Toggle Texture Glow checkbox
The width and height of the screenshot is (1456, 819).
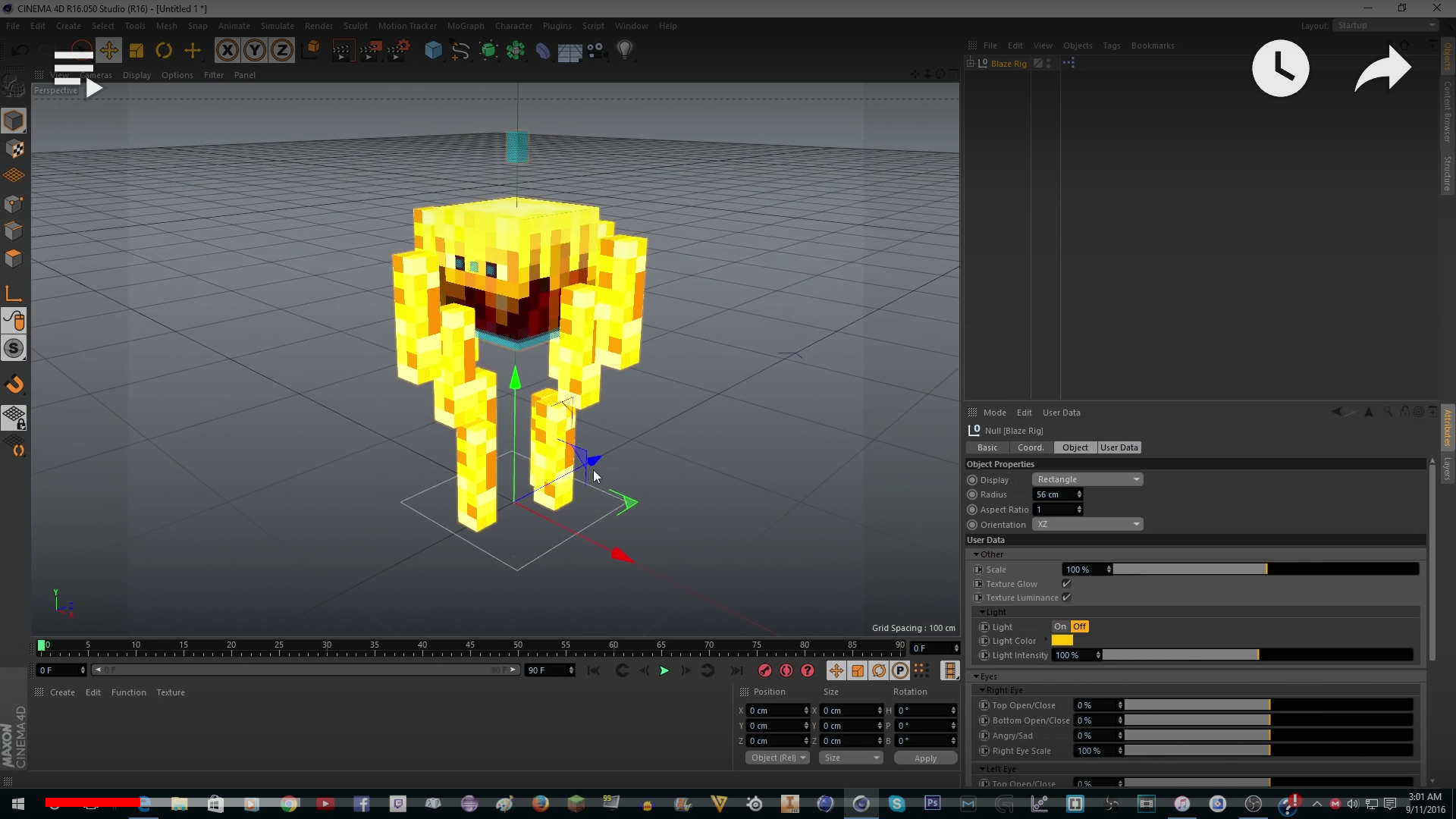pyautogui.click(x=1066, y=584)
